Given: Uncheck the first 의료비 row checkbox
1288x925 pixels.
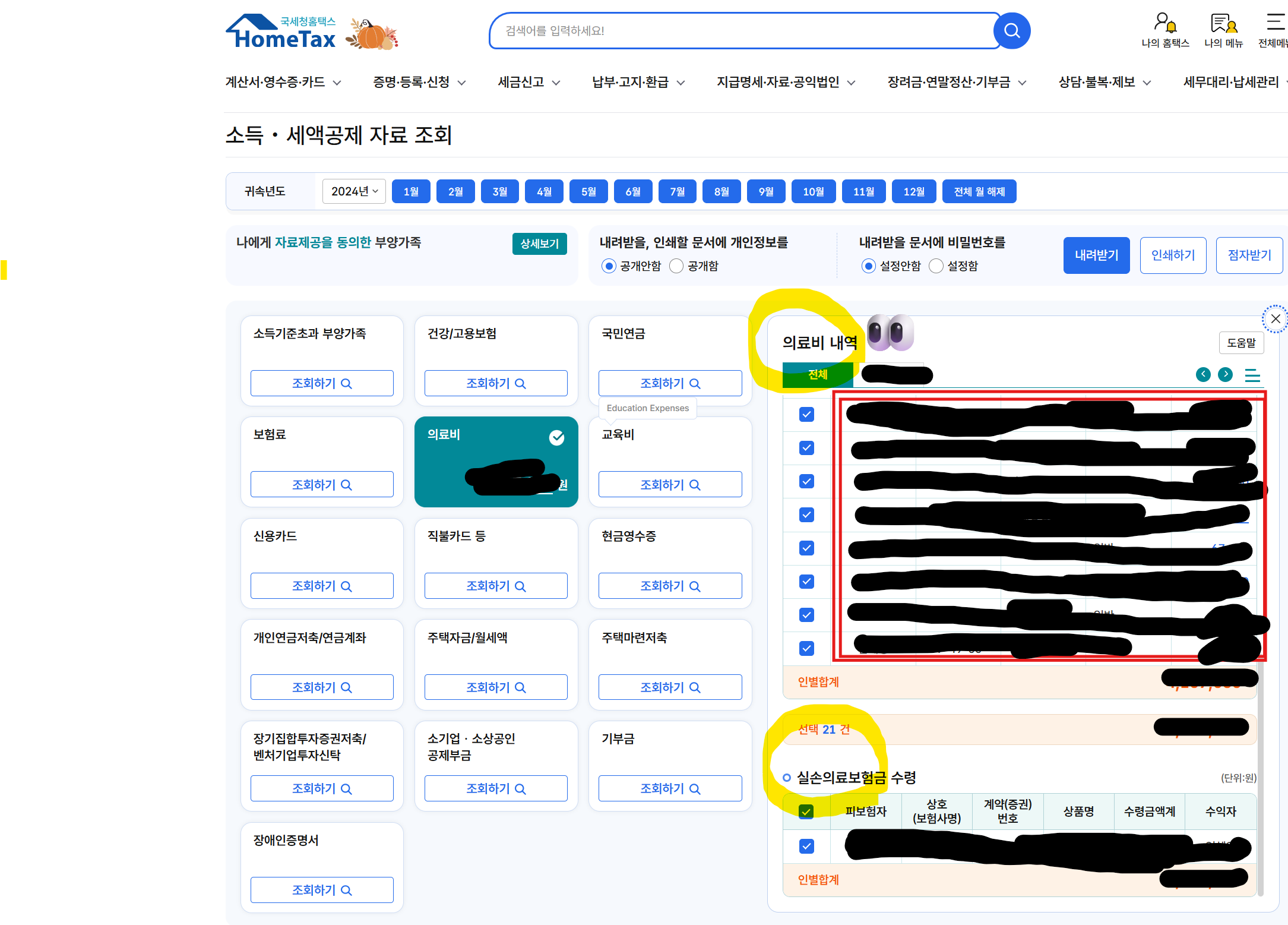Looking at the screenshot, I should click(806, 415).
